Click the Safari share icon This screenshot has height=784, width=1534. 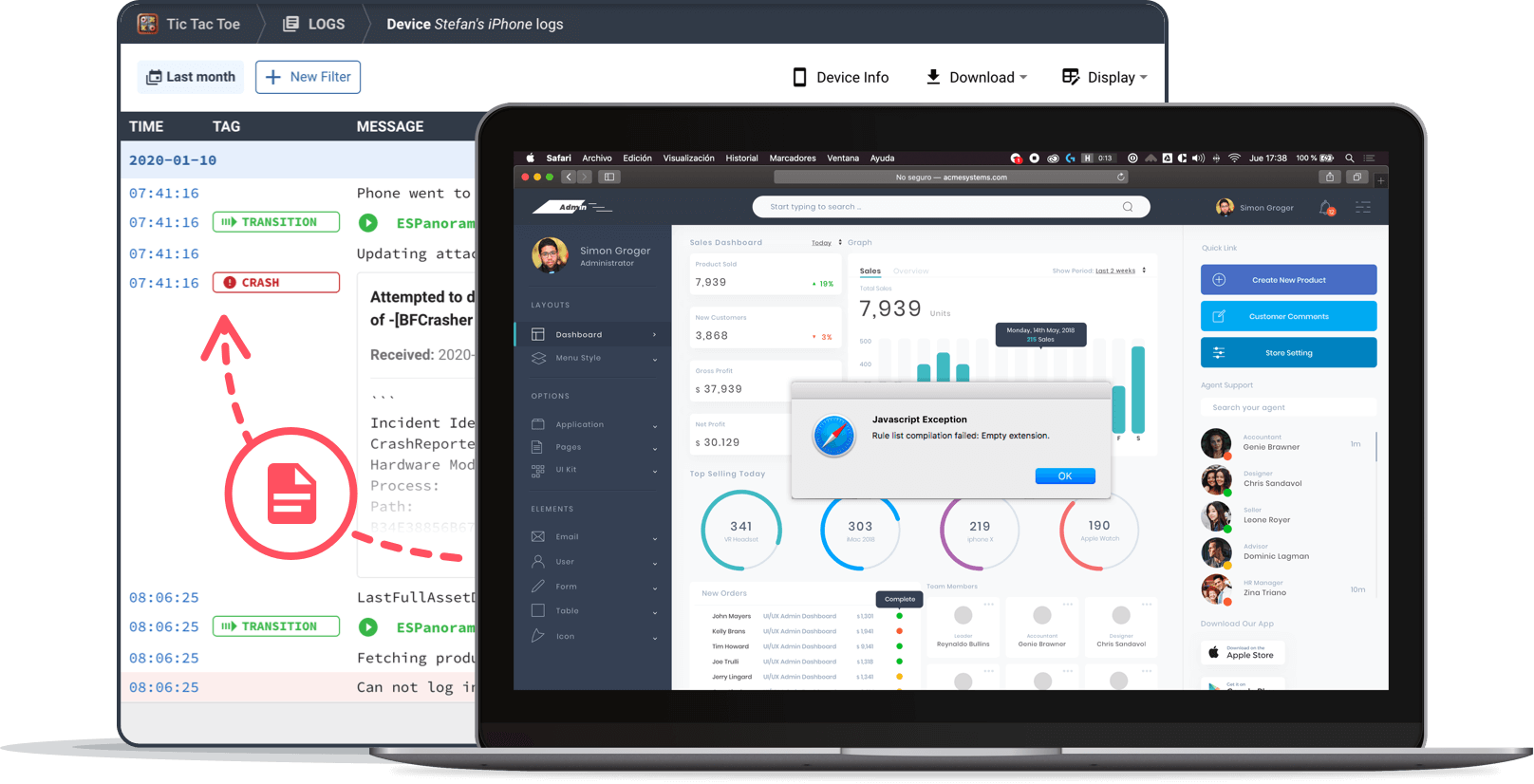1330,177
